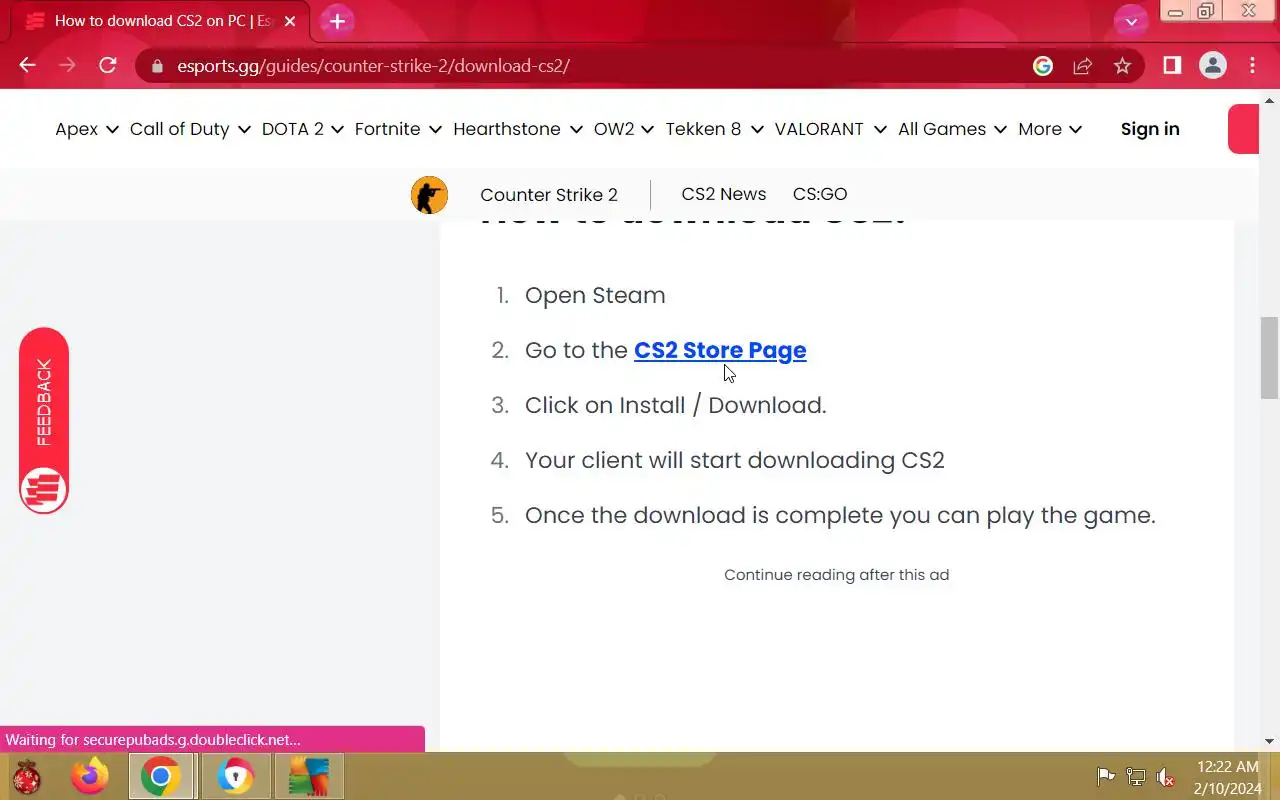Click the Action Center flag icon
This screenshot has height=800, width=1280.
coord(1106,777)
